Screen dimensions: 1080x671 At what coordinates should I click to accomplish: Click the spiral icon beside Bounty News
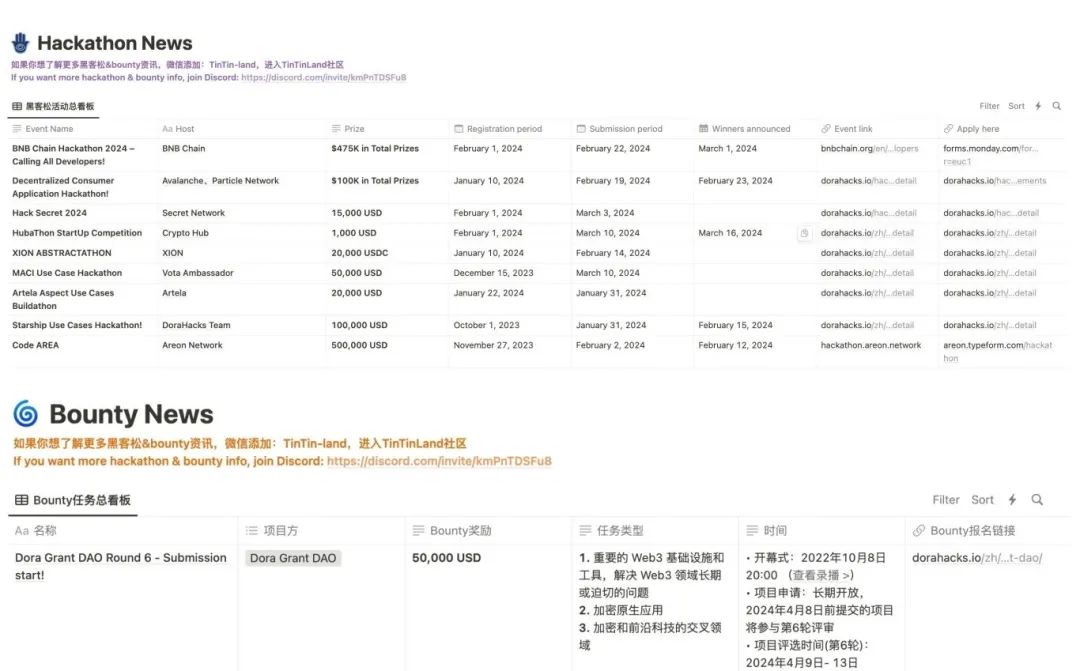[26, 414]
